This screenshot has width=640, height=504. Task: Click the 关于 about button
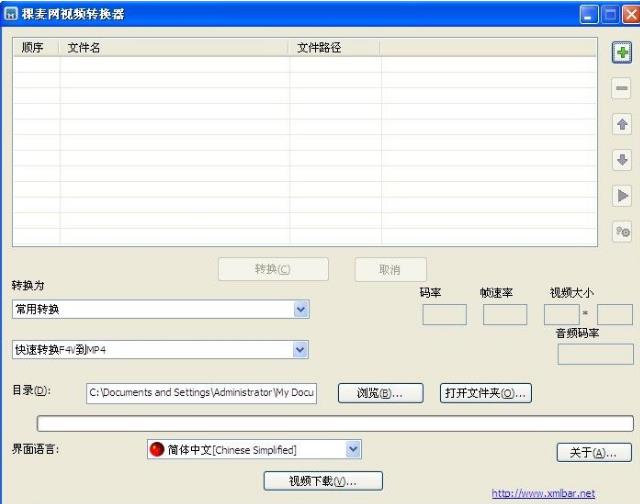pyautogui.click(x=593, y=453)
